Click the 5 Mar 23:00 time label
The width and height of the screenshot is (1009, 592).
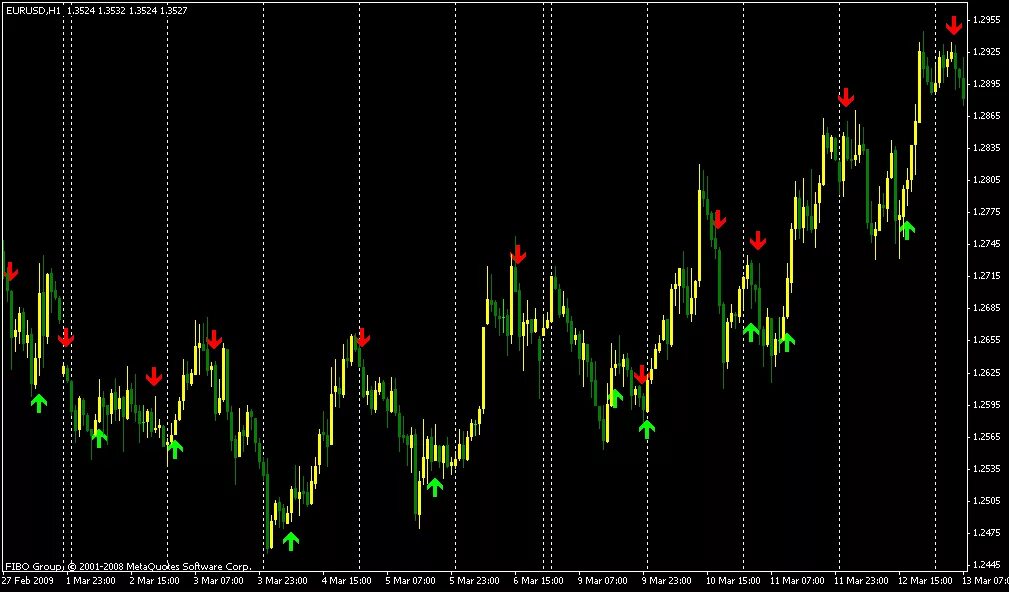pyautogui.click(x=474, y=581)
